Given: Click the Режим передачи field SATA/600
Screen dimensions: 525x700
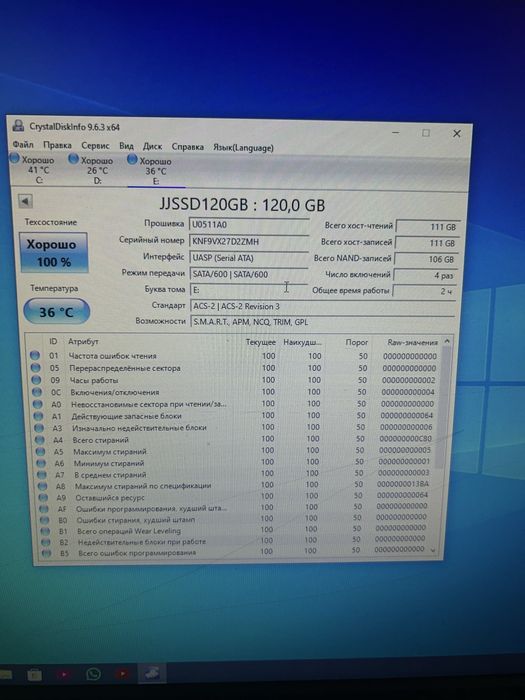Looking at the screenshot, I should click(x=249, y=274).
